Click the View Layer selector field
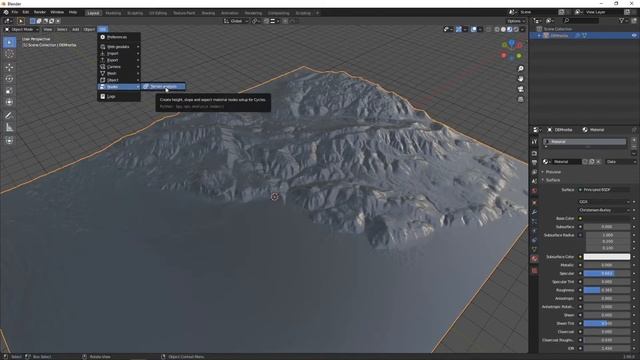The height and width of the screenshot is (360, 640). (604, 12)
